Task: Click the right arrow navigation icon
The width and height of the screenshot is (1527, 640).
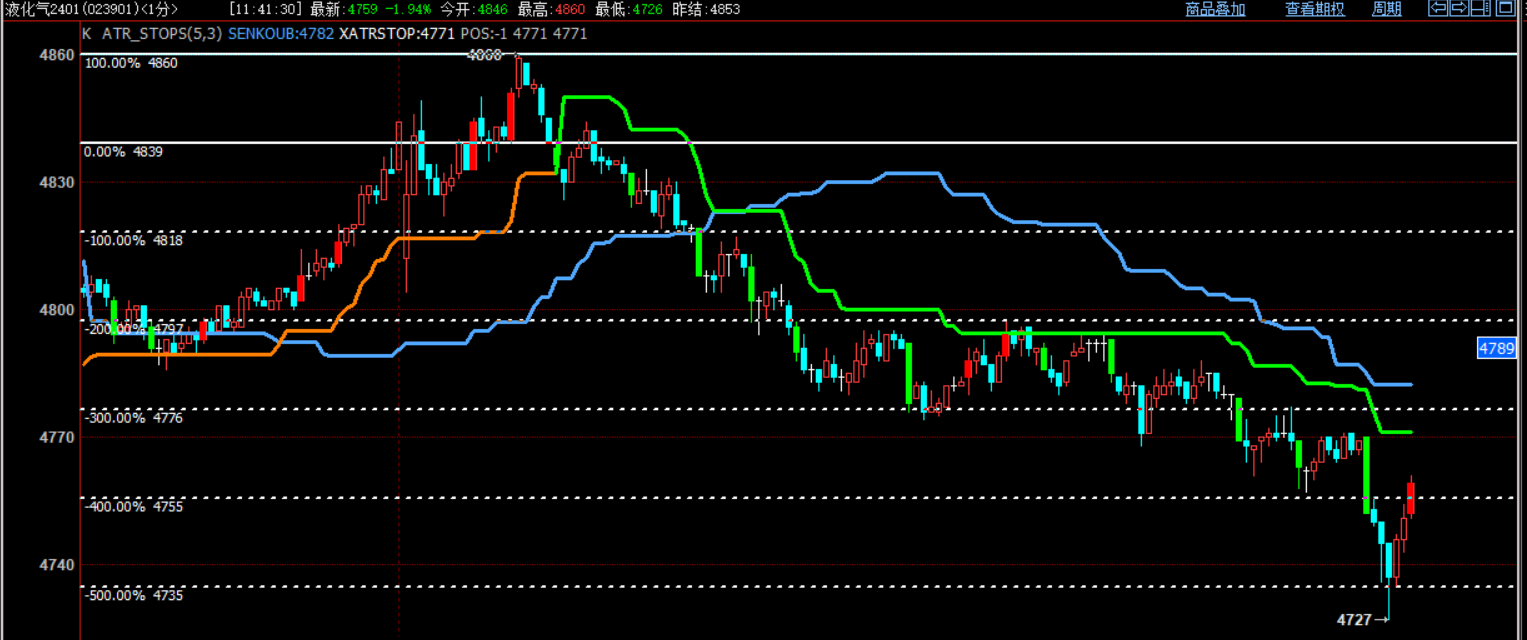Action: (1459, 9)
